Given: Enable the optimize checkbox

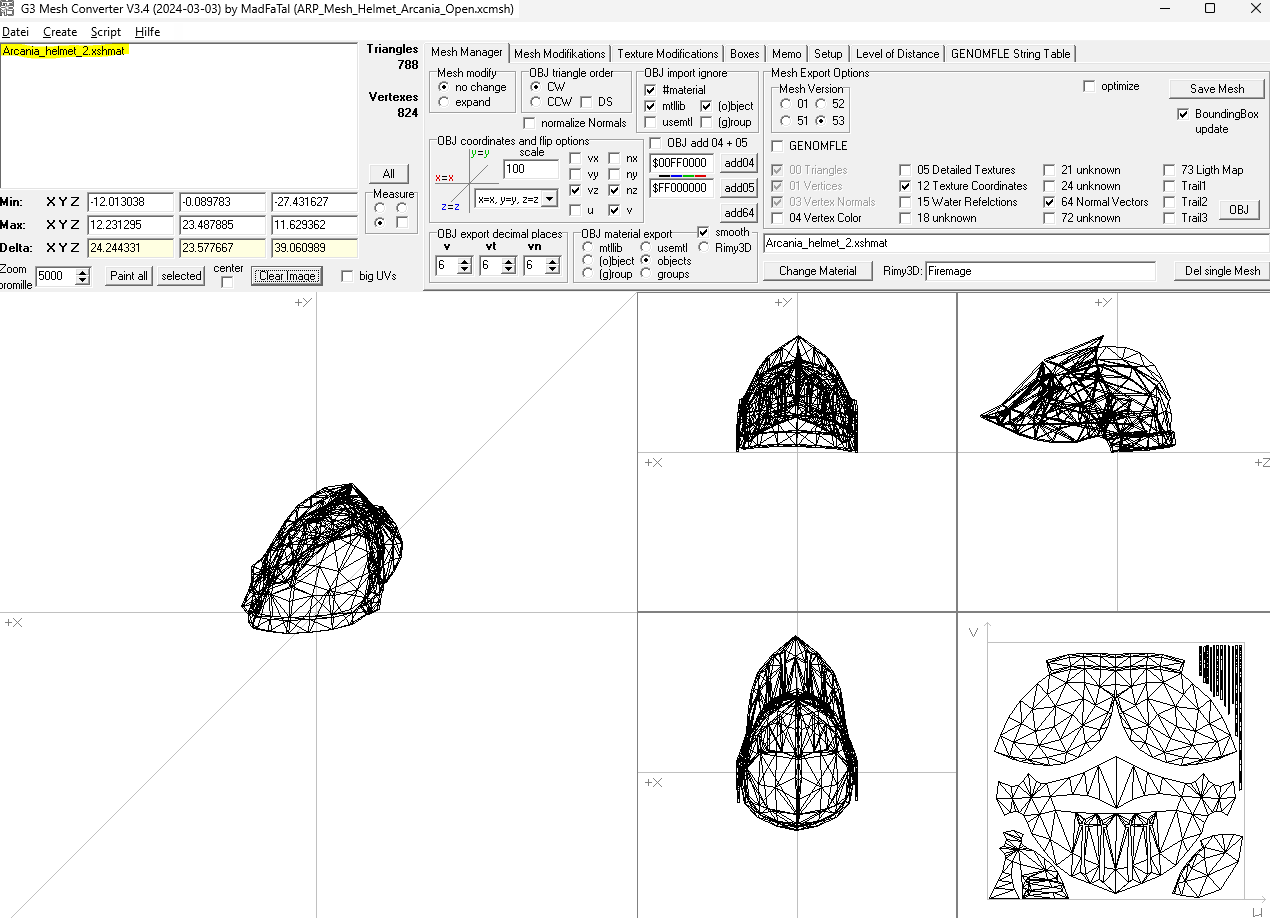Looking at the screenshot, I should [x=1089, y=86].
